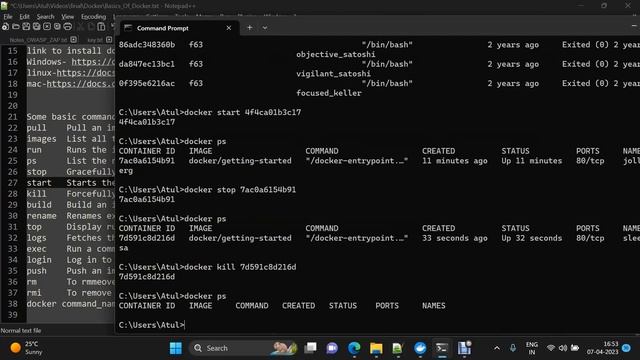Close the Command Prompt tab

pyautogui.click(x=229, y=28)
